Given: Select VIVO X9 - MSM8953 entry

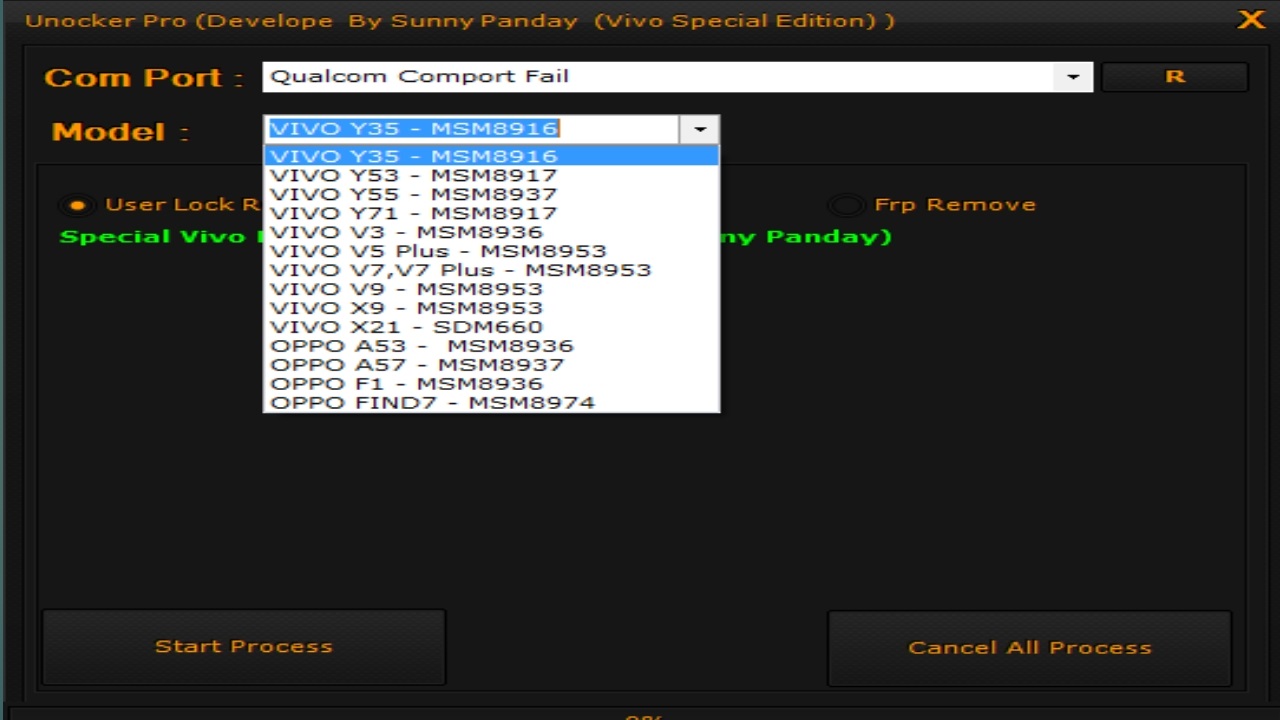Looking at the screenshot, I should point(491,308).
